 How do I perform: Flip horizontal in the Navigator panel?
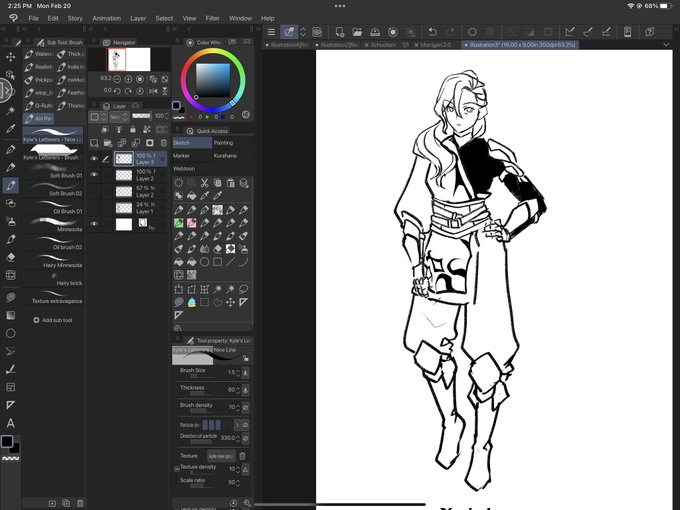(153, 91)
